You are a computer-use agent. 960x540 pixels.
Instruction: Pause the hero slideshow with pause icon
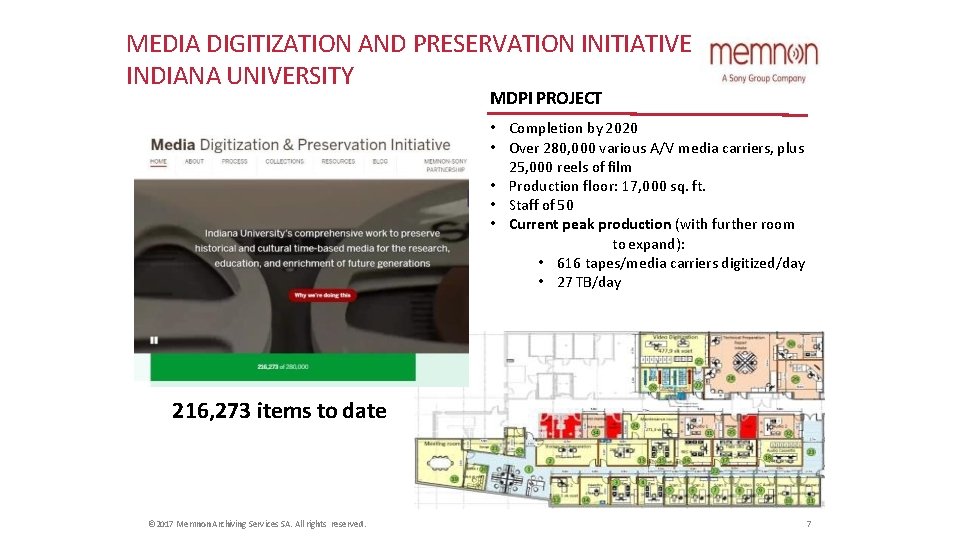(x=154, y=340)
